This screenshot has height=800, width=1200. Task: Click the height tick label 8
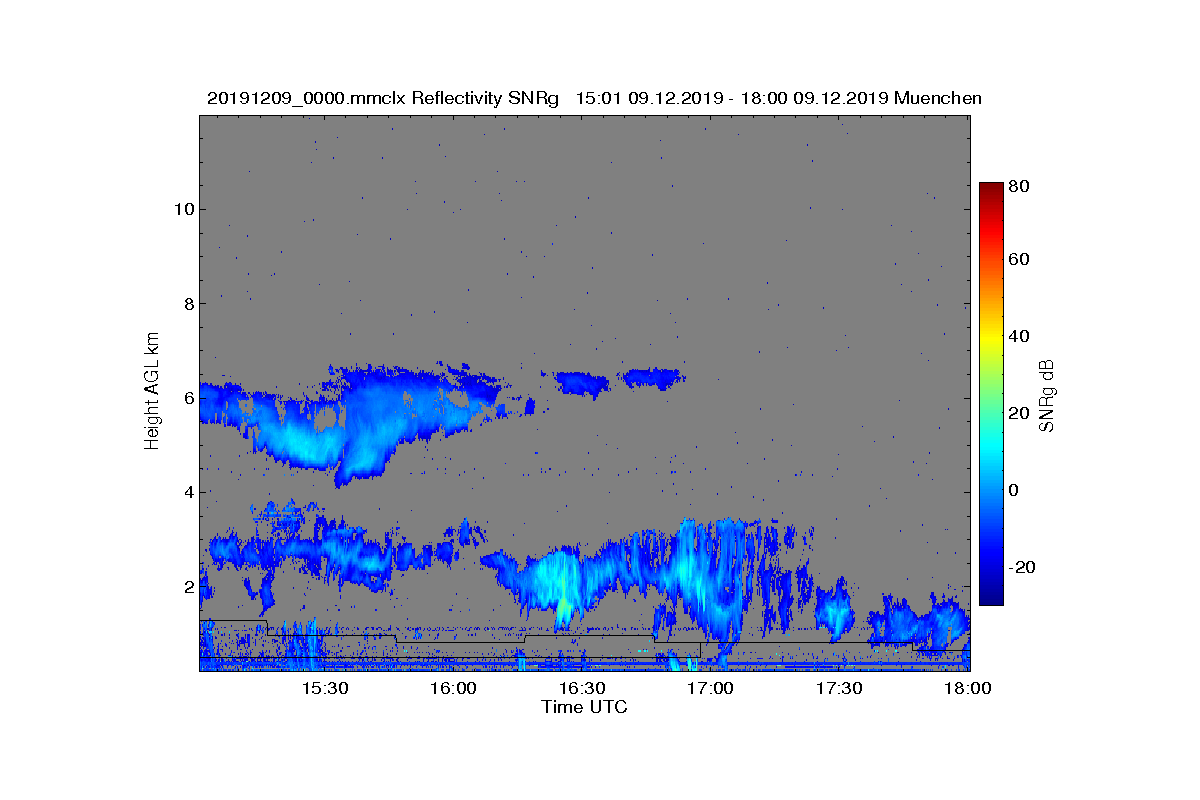click(x=187, y=303)
